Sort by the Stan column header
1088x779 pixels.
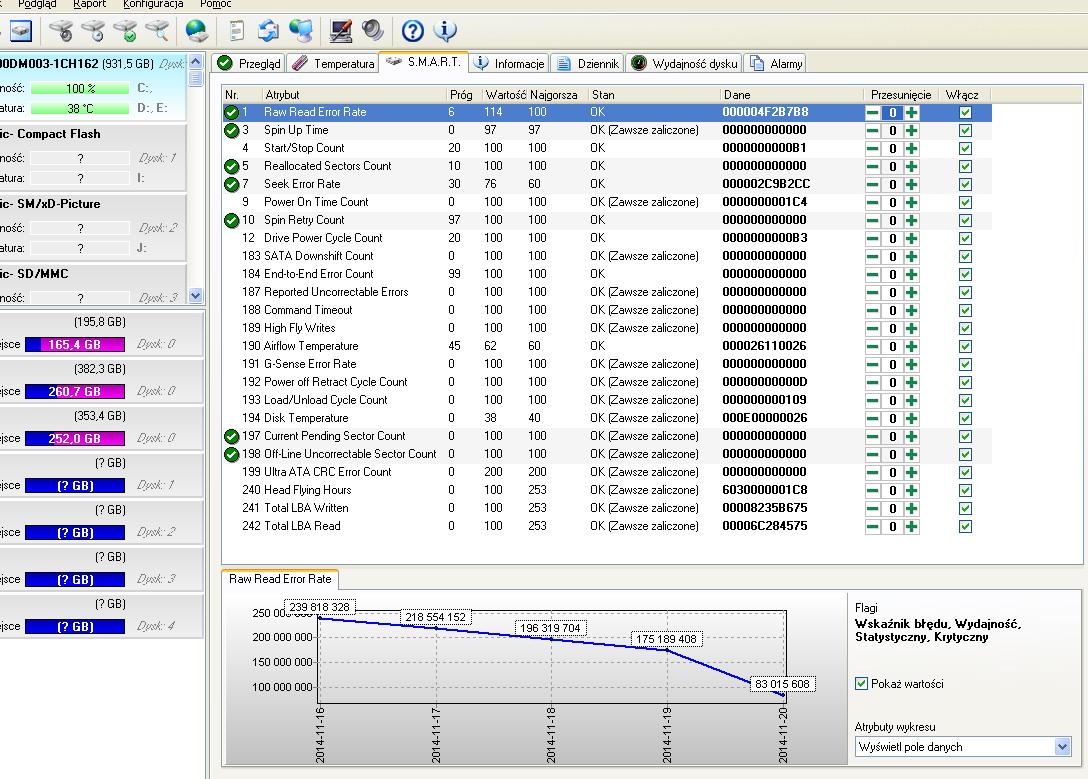pos(653,94)
